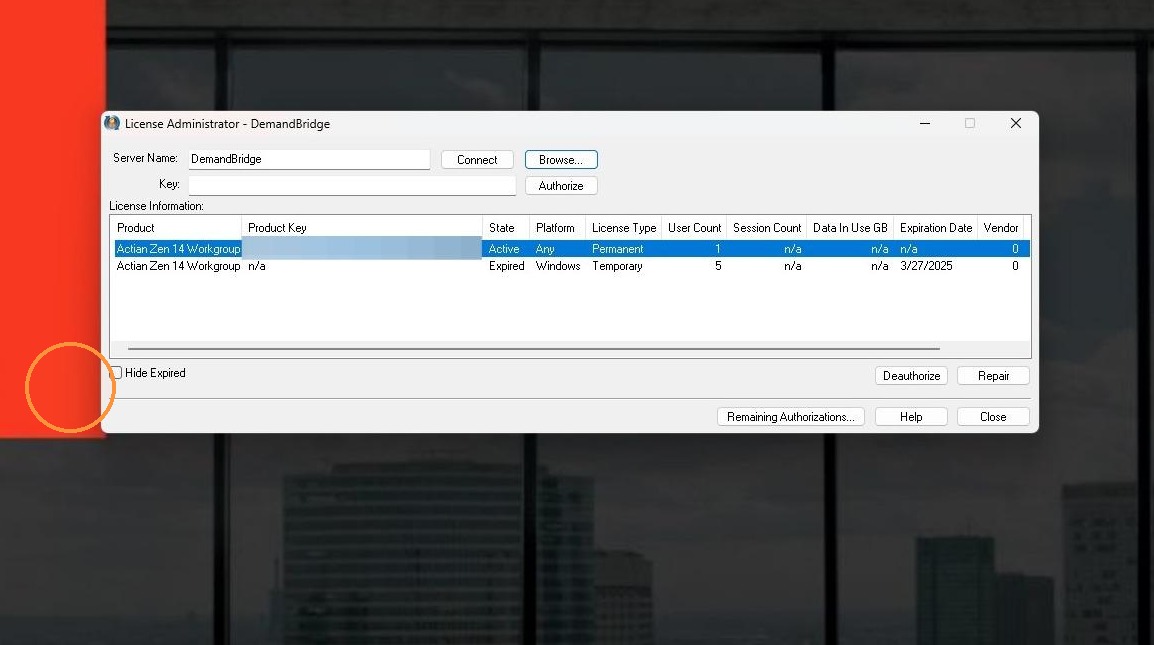Sort by the User Count column header
Screen dimensions: 1154x645
(x=694, y=228)
